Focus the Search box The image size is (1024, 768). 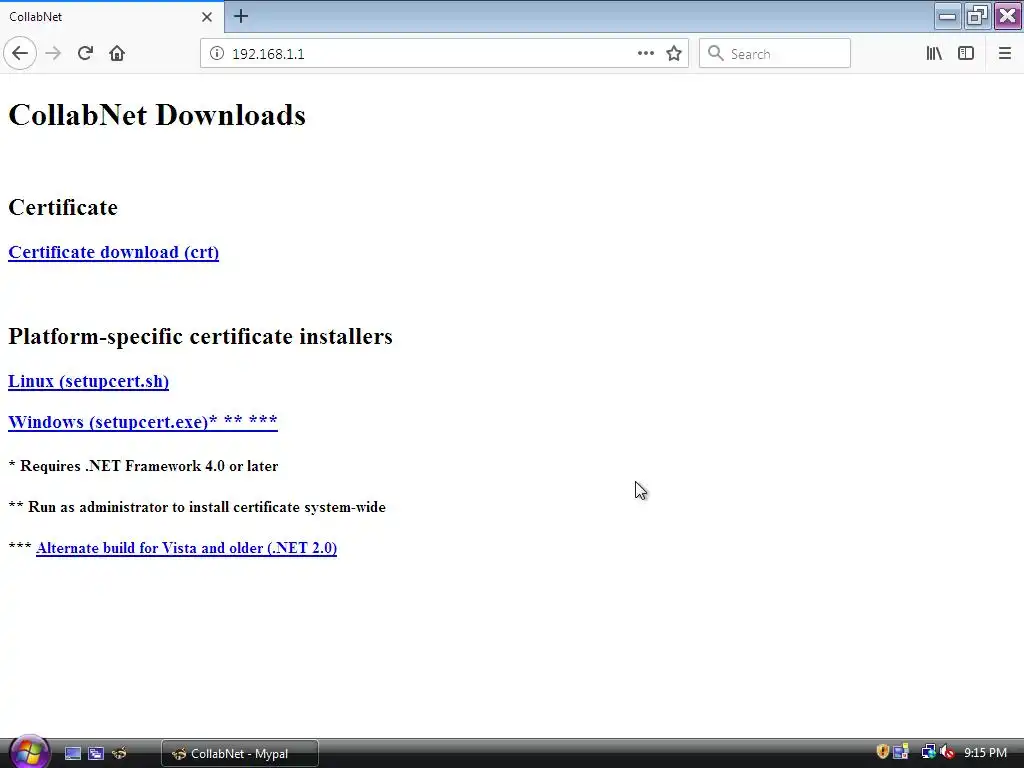pos(775,54)
